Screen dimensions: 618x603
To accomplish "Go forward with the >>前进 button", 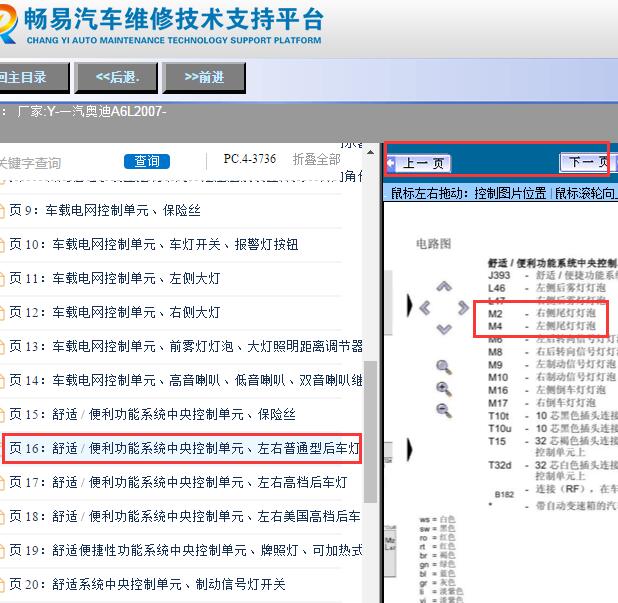I will 204,77.
